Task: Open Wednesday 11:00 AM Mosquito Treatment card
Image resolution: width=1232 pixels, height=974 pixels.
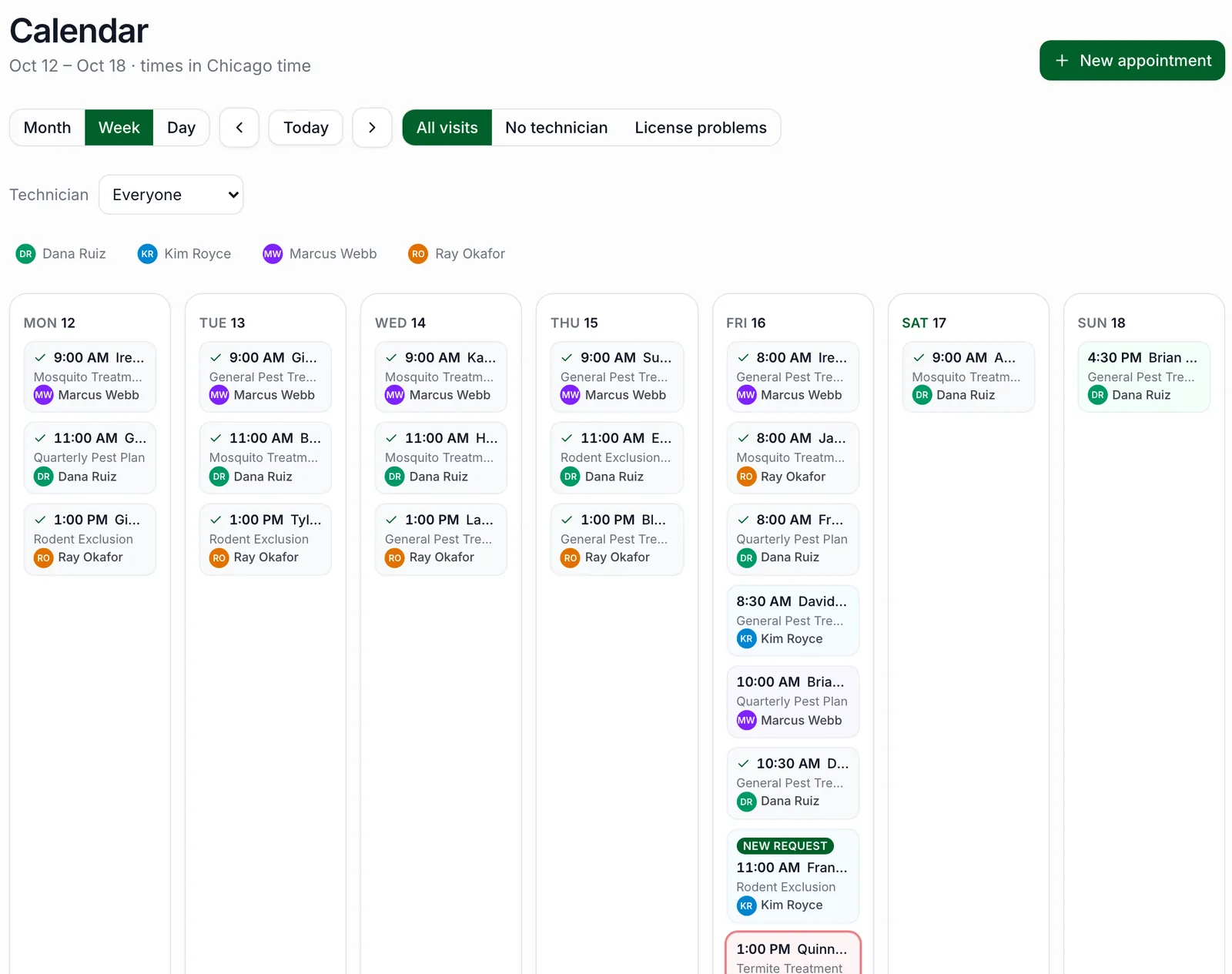Action: 441,457
